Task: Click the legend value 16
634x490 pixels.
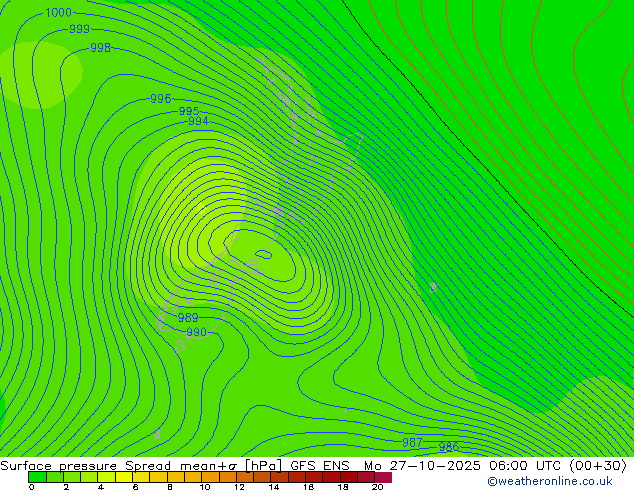Action: tap(309, 487)
